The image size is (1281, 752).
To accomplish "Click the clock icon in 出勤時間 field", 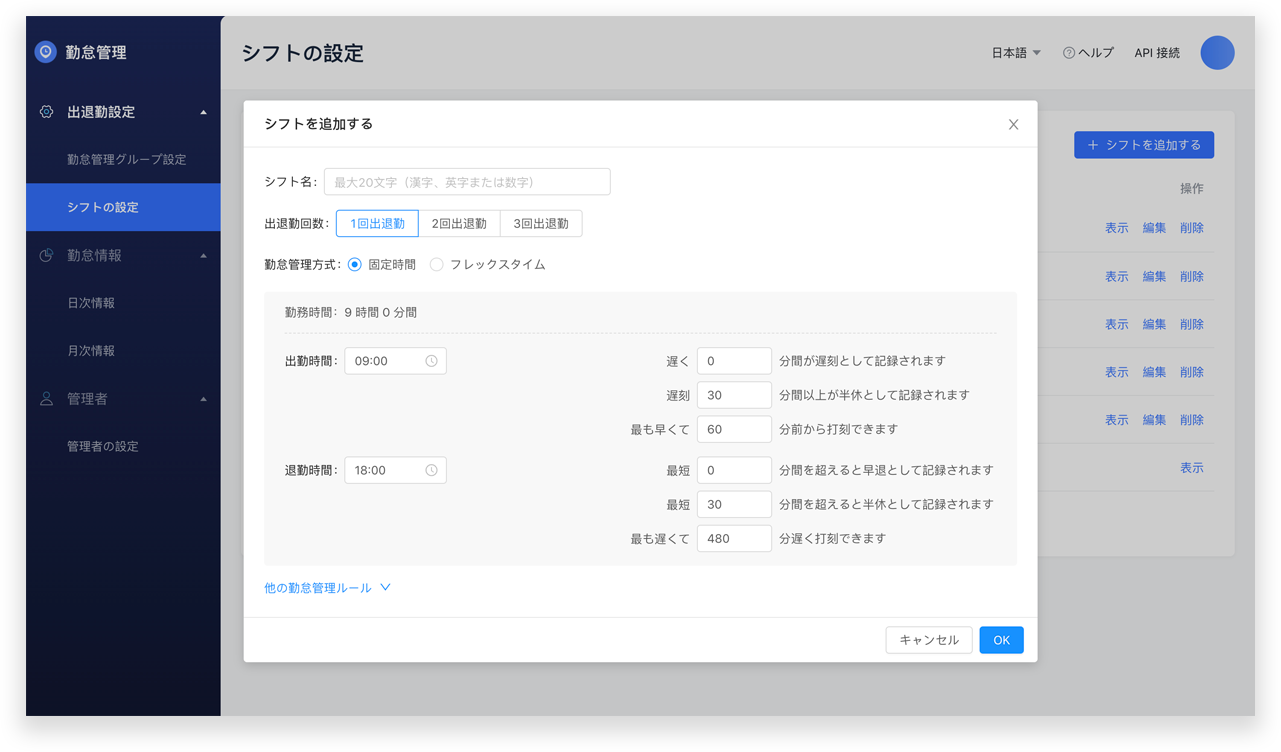I will [x=431, y=361].
